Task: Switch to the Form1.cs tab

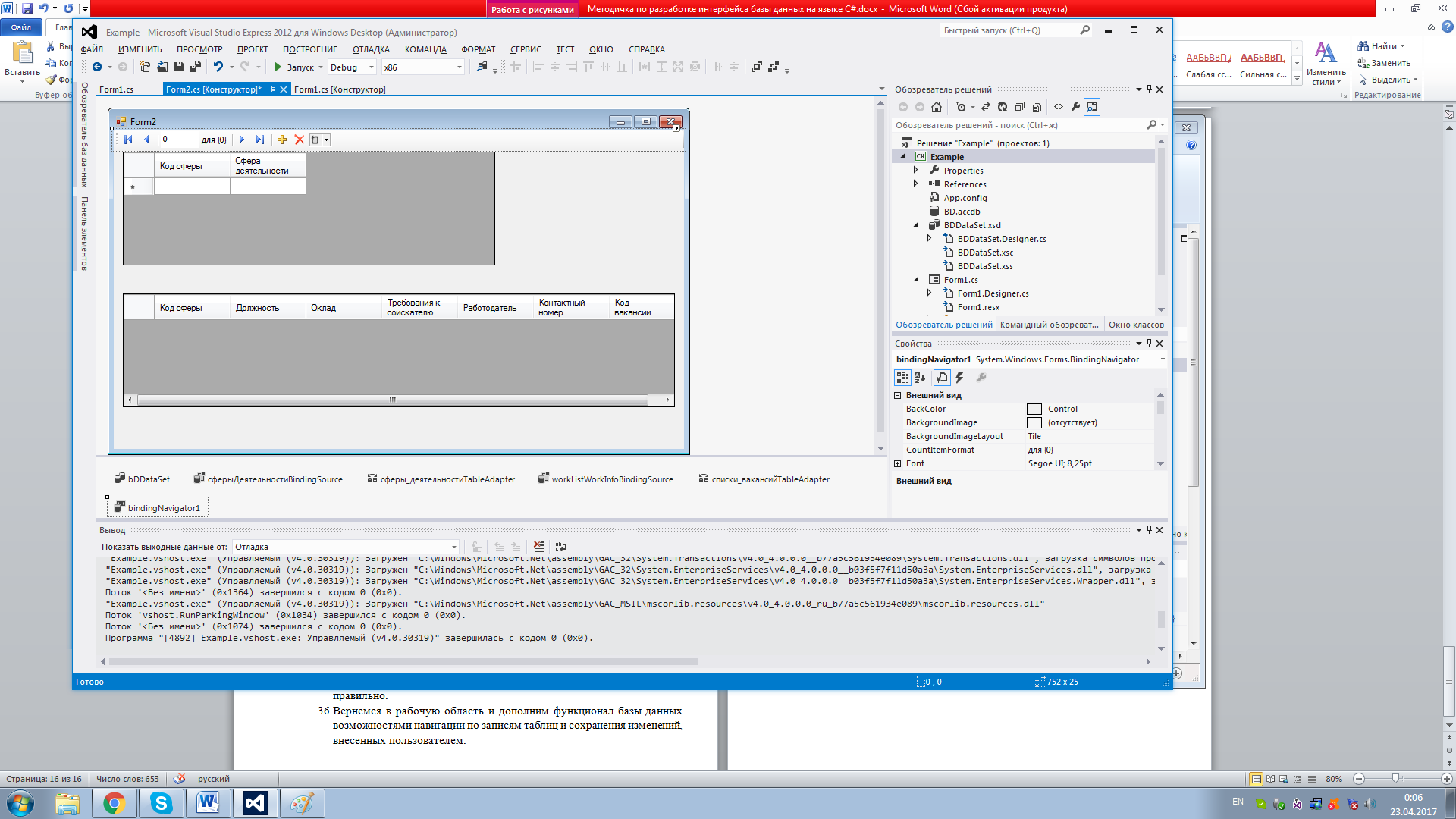Action: point(116,89)
